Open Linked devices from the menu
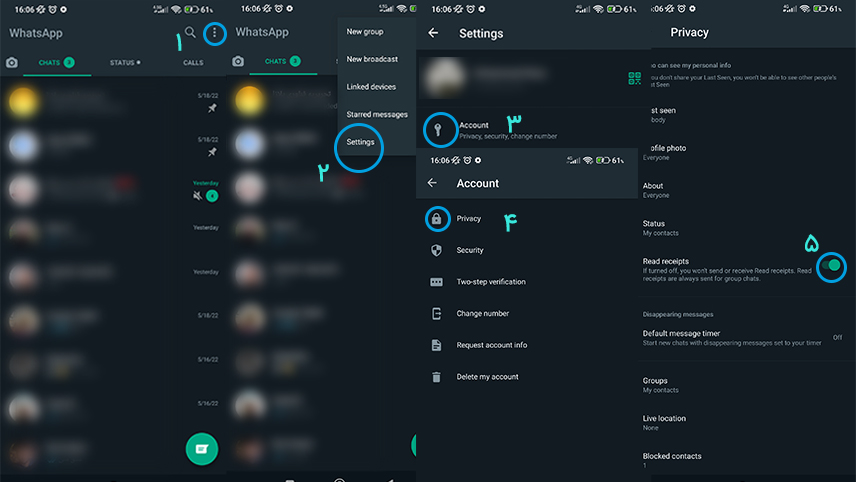 tap(371, 87)
